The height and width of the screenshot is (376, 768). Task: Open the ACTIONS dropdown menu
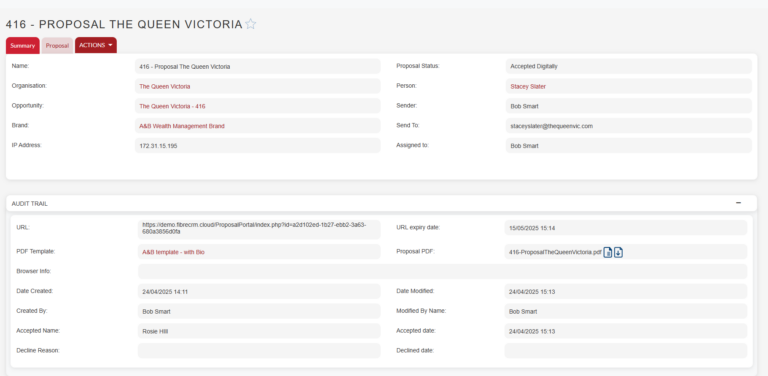coord(96,45)
